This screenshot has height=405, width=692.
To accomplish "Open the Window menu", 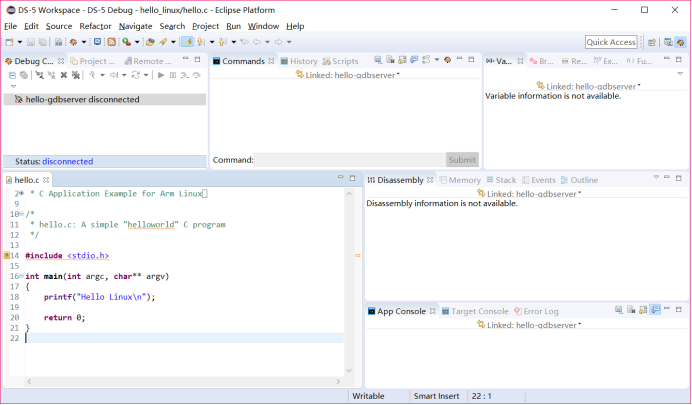I will tap(263, 26).
